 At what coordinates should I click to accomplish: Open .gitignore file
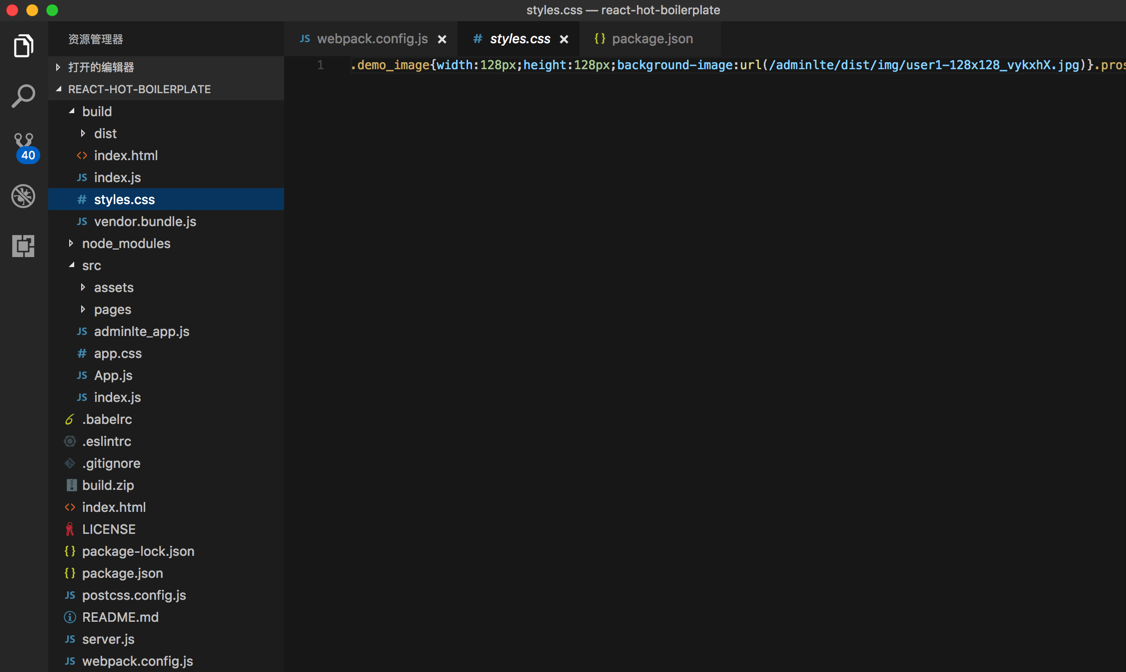click(x=166, y=463)
